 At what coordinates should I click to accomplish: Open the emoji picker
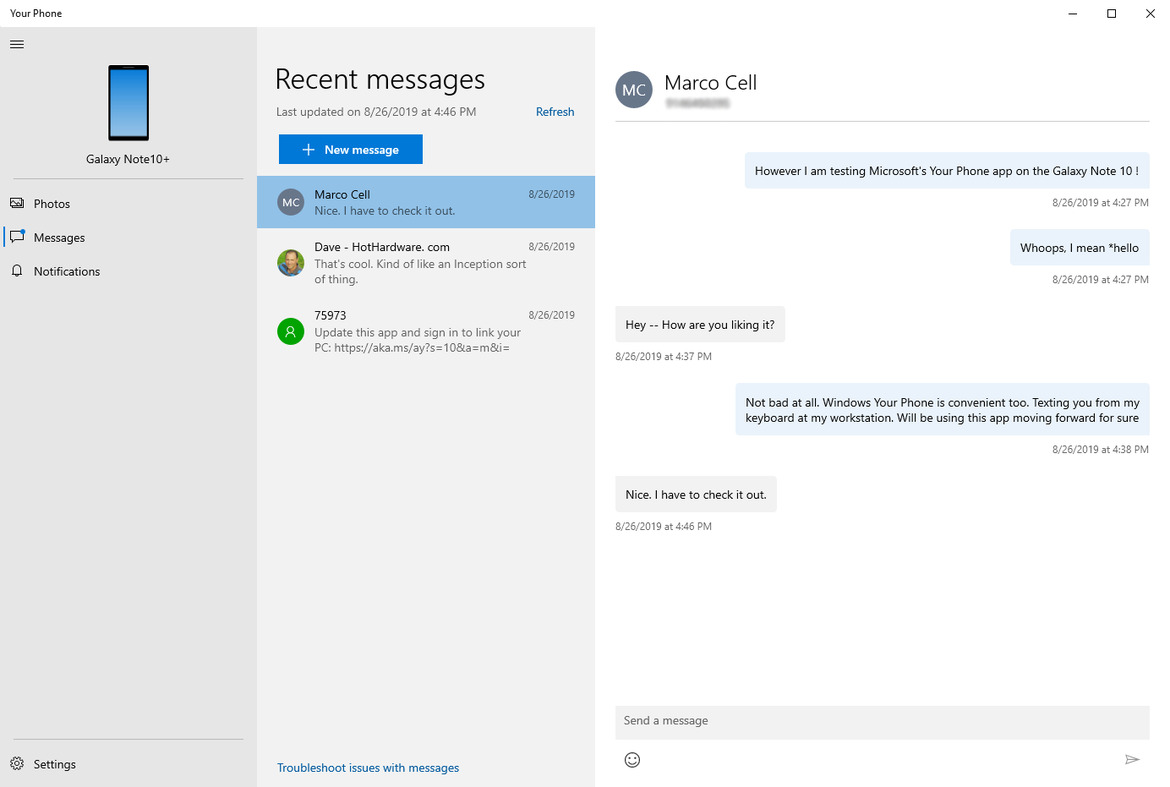click(x=632, y=759)
